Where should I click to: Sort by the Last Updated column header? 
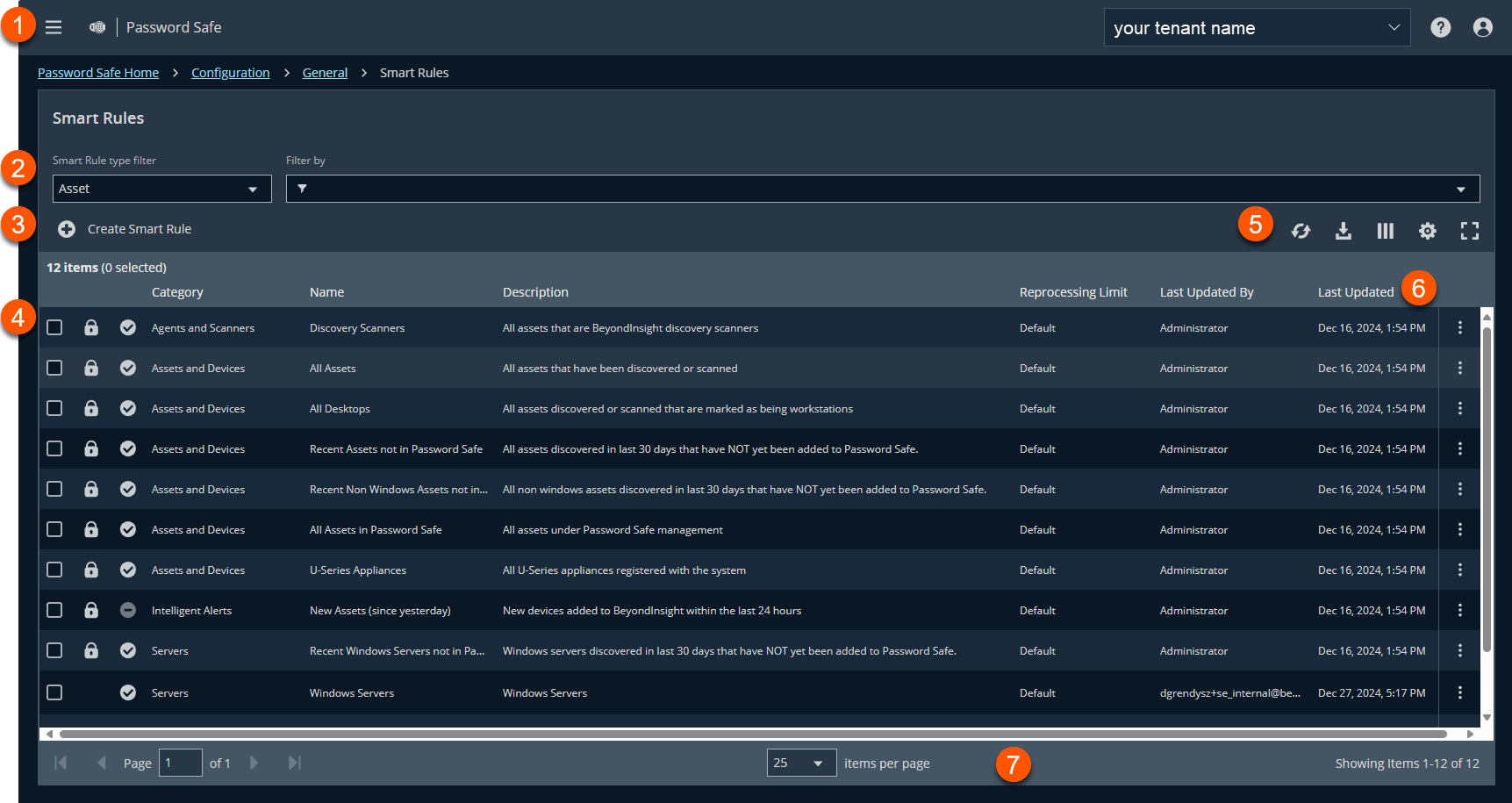point(1355,292)
